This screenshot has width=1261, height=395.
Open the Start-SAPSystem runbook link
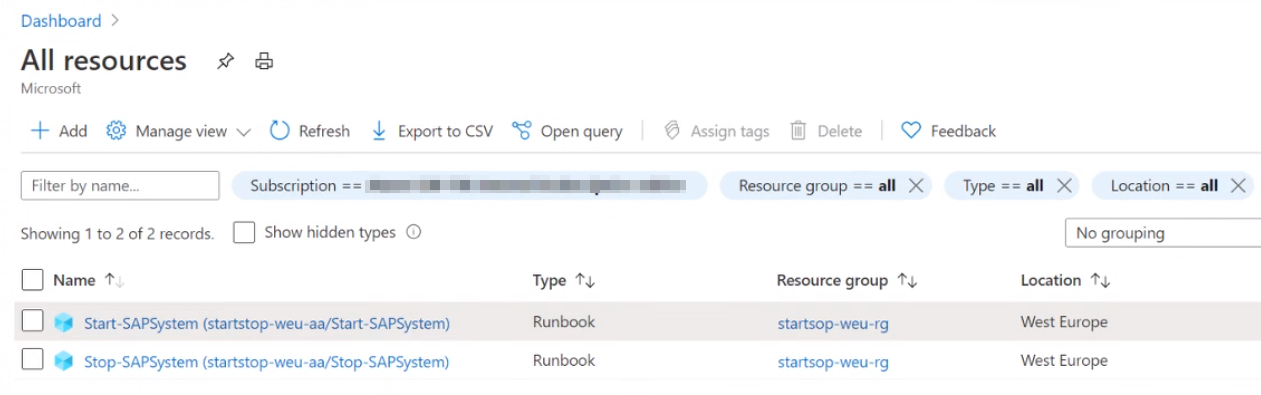(267, 323)
